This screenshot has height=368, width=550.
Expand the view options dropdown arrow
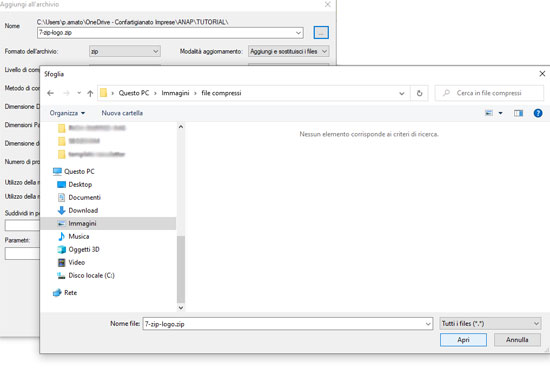[501, 113]
